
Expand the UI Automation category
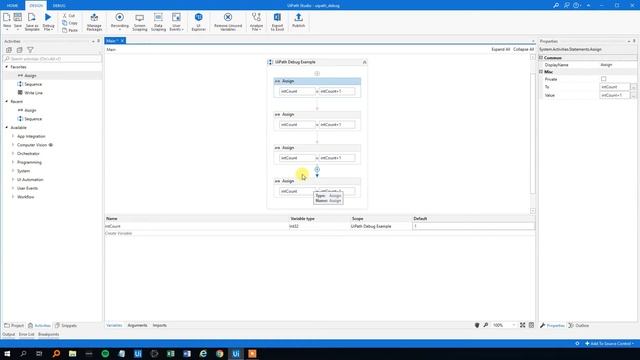click(13, 180)
